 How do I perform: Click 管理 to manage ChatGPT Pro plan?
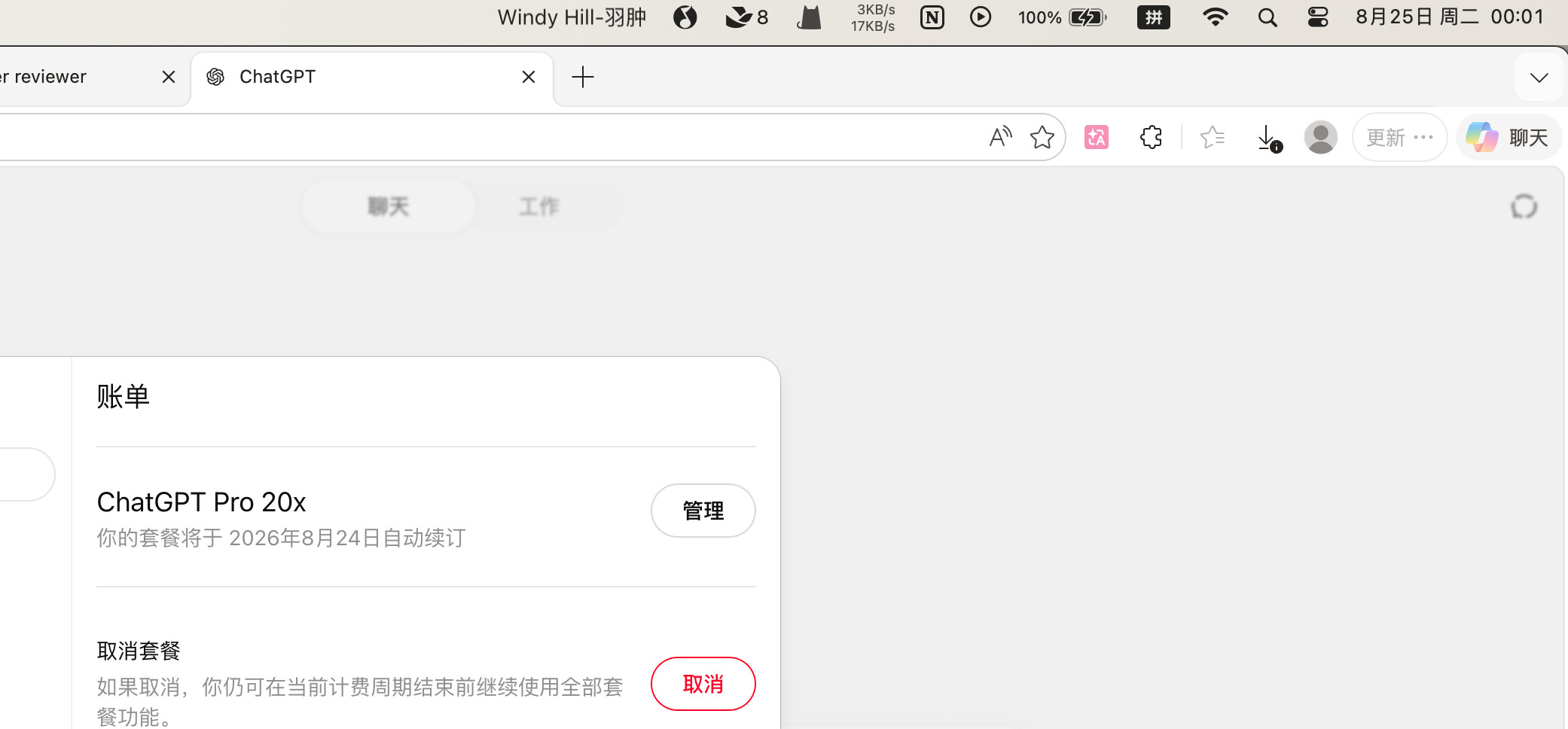(703, 511)
